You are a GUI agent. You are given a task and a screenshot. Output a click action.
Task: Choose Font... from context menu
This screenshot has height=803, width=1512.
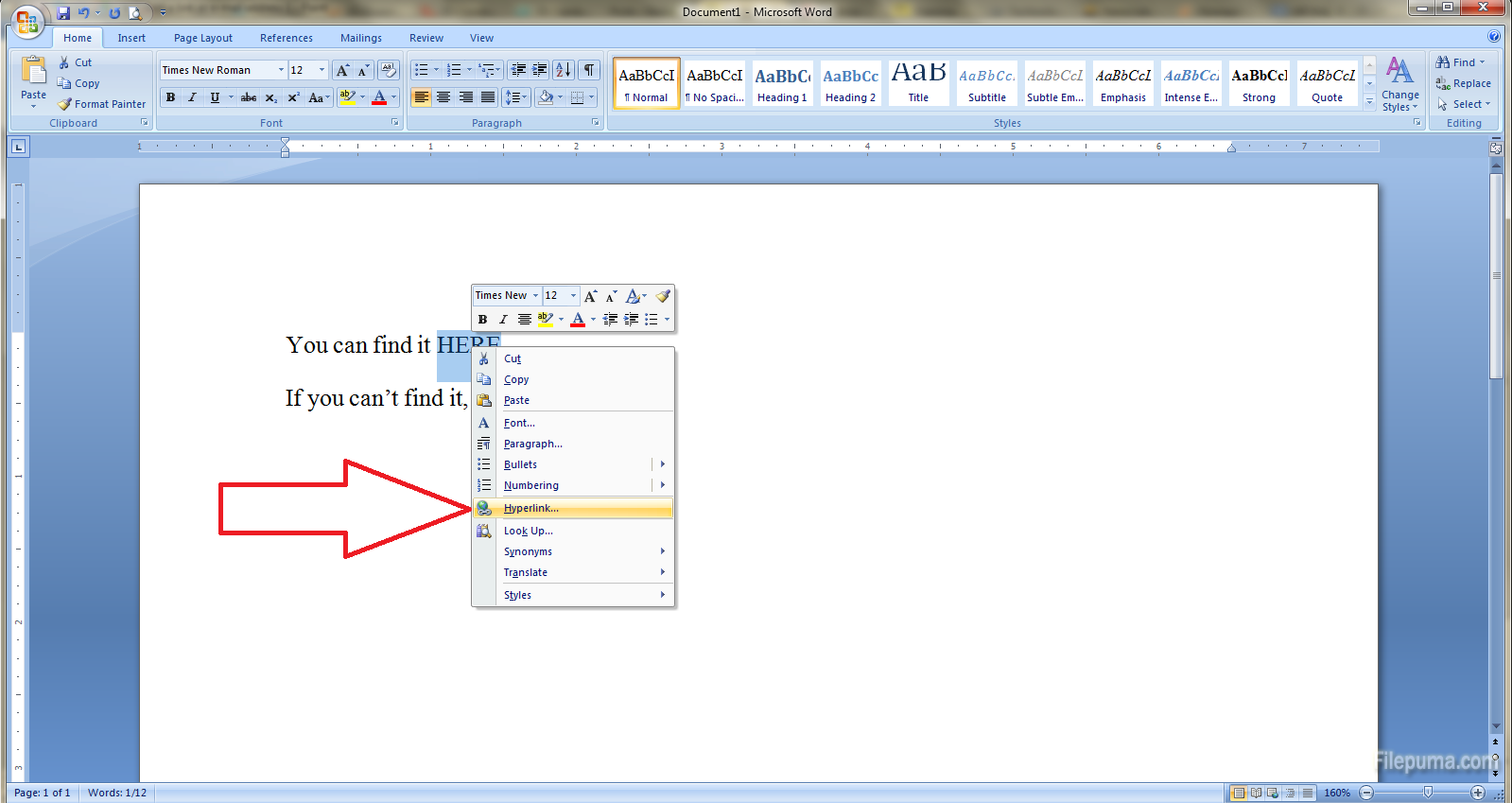click(573, 423)
